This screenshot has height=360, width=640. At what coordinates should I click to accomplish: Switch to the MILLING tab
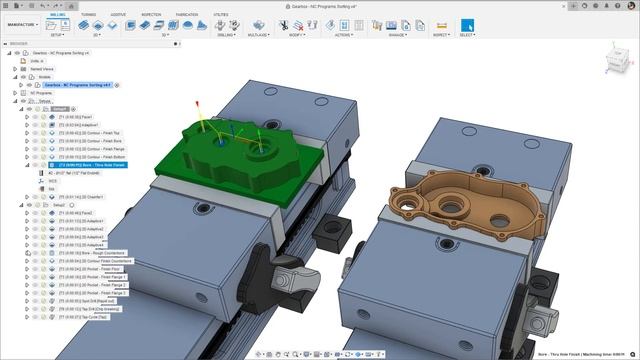point(58,15)
